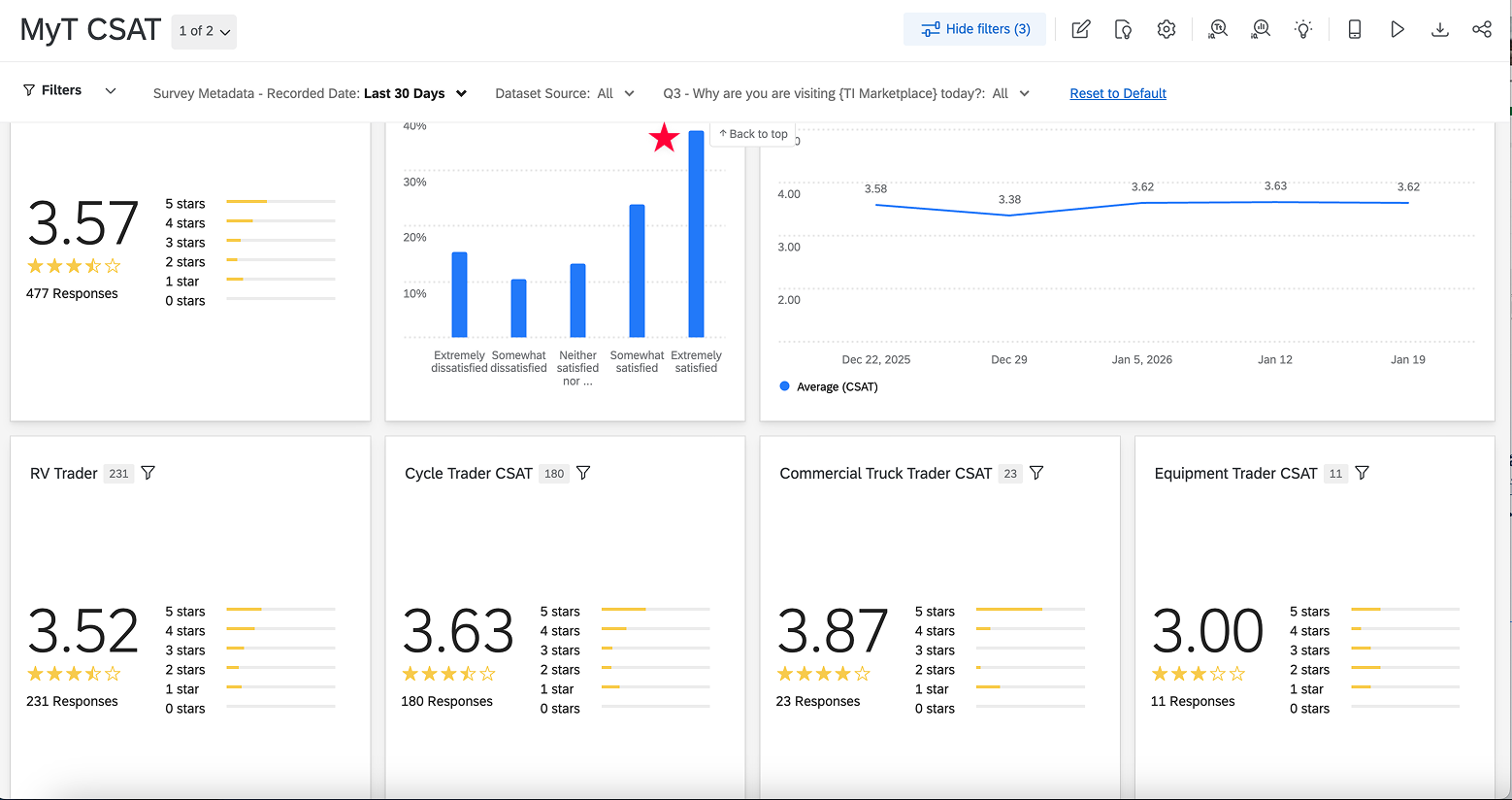Click the 2 stars bar in Equipment Trader
Viewport: 1512px width, 800px height.
coord(1405,667)
